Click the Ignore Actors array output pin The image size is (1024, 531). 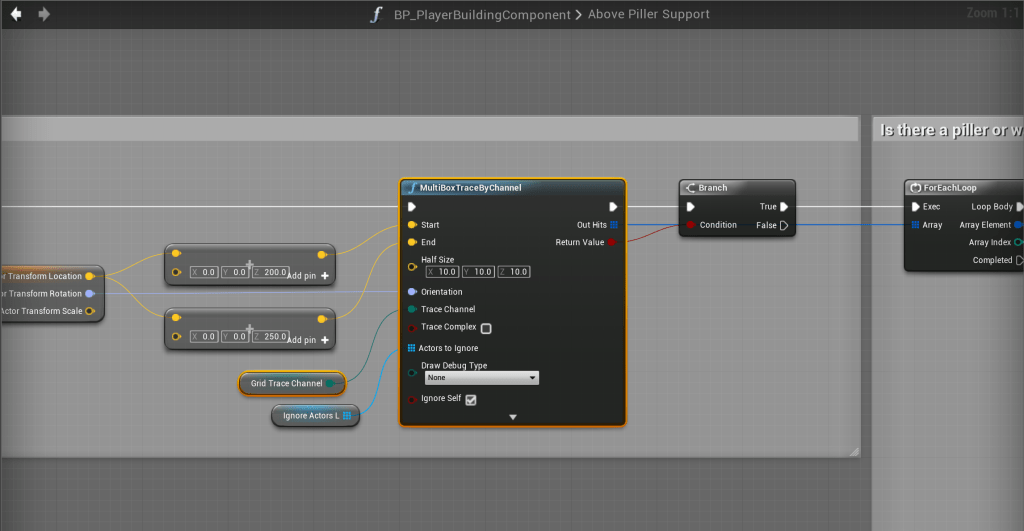(346, 415)
